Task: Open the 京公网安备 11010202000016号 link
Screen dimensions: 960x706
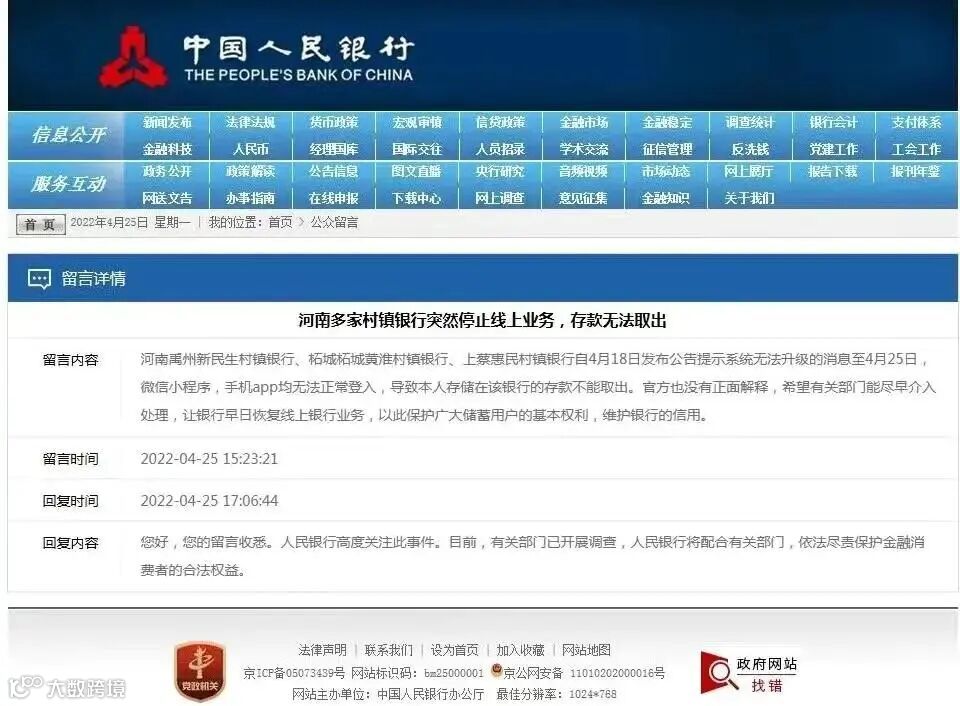Action: pyautogui.click(x=584, y=673)
